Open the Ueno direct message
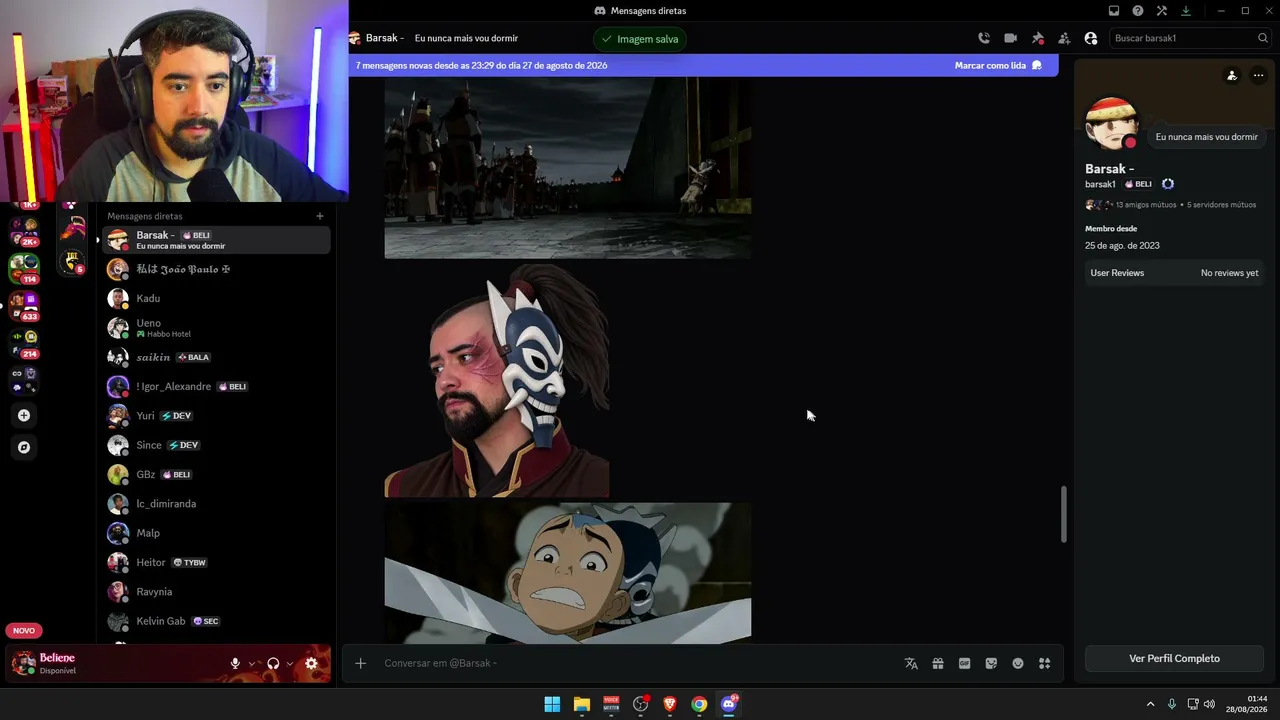 click(x=217, y=328)
